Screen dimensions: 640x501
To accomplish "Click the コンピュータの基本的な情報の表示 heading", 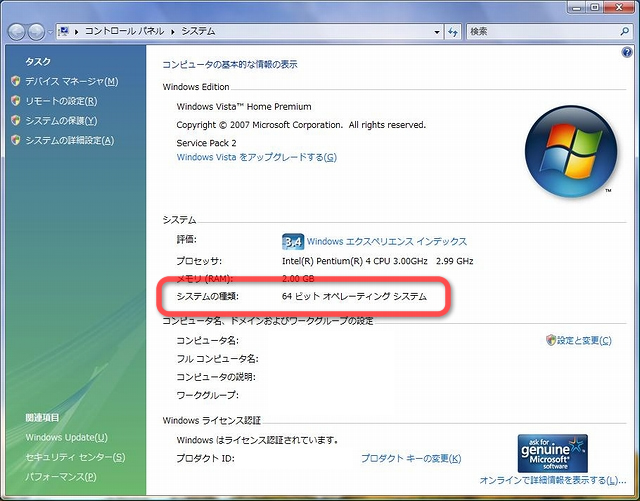I will (230, 64).
